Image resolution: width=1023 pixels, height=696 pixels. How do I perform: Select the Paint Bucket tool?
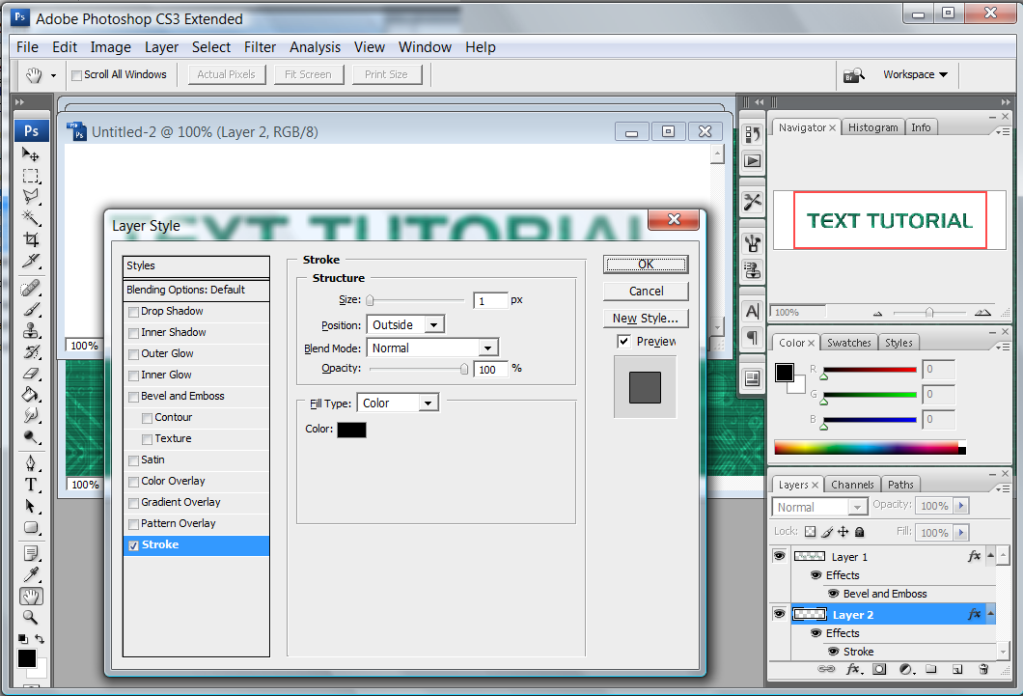point(31,394)
